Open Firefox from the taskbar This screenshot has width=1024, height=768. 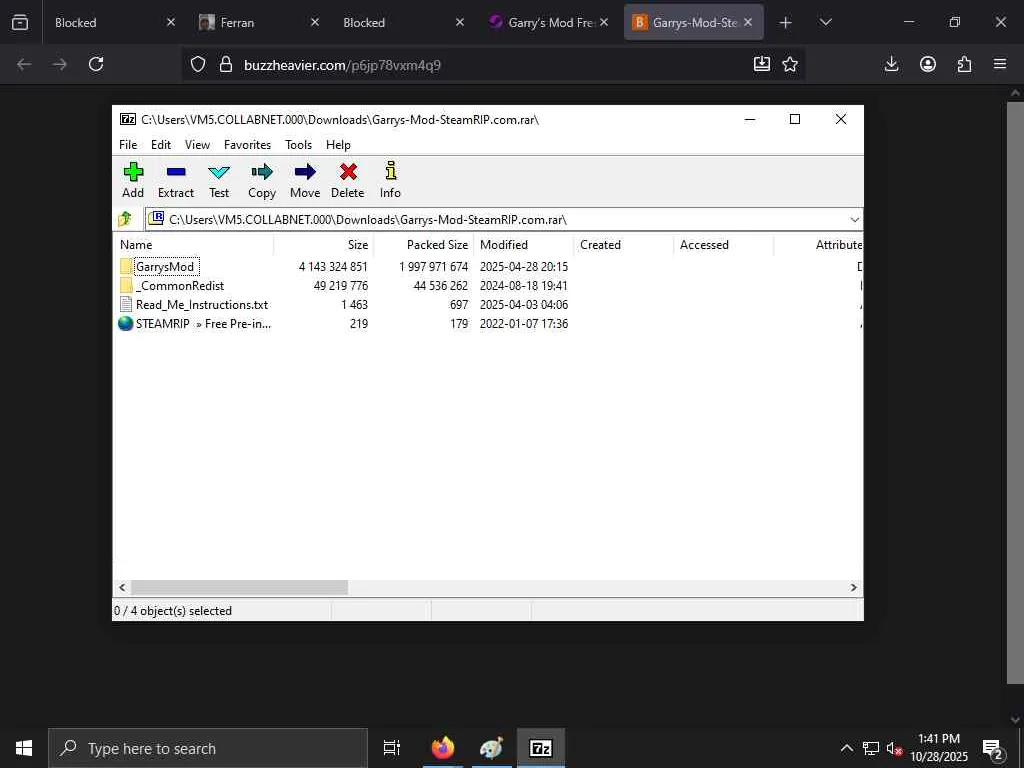pos(443,748)
